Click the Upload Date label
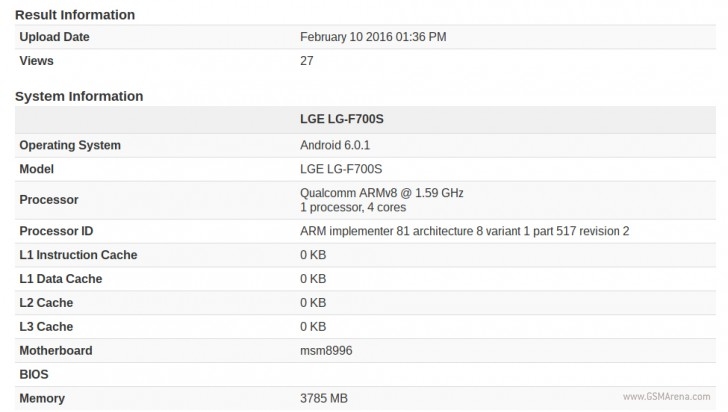 click(x=54, y=37)
